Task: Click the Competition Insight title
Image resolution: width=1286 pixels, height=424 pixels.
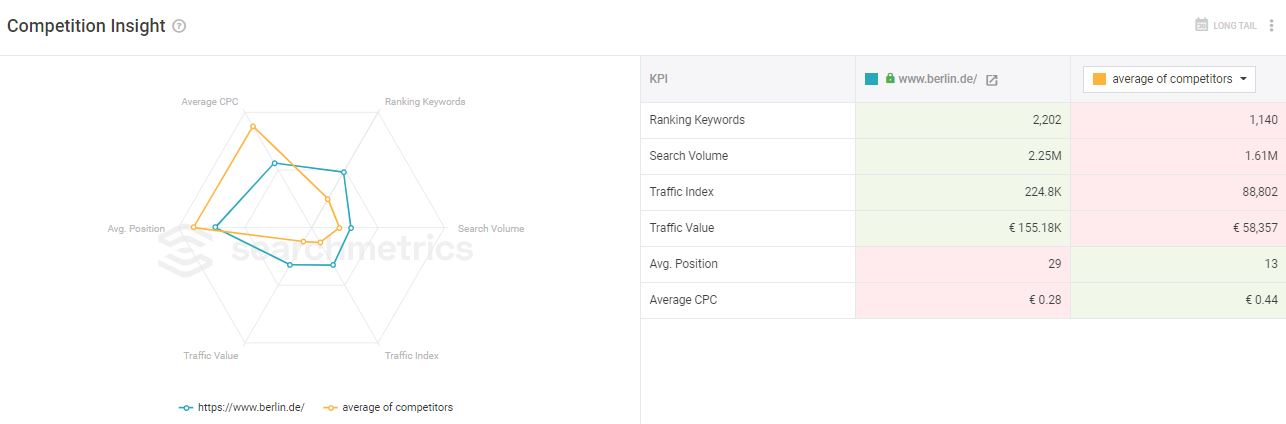Action: [86, 27]
